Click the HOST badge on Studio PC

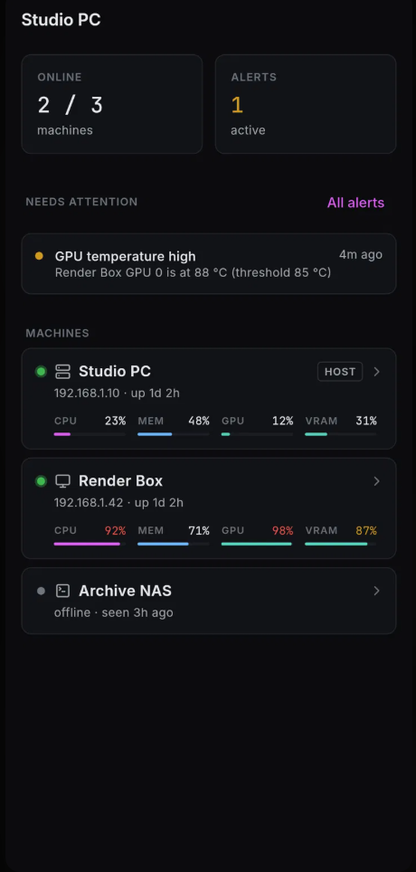click(340, 371)
